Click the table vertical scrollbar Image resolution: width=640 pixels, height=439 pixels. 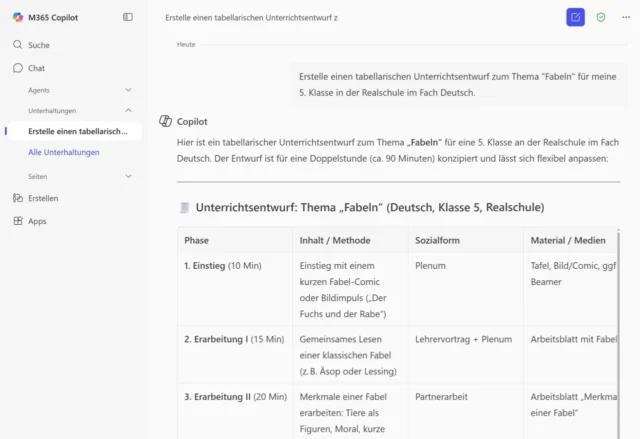(619, 333)
